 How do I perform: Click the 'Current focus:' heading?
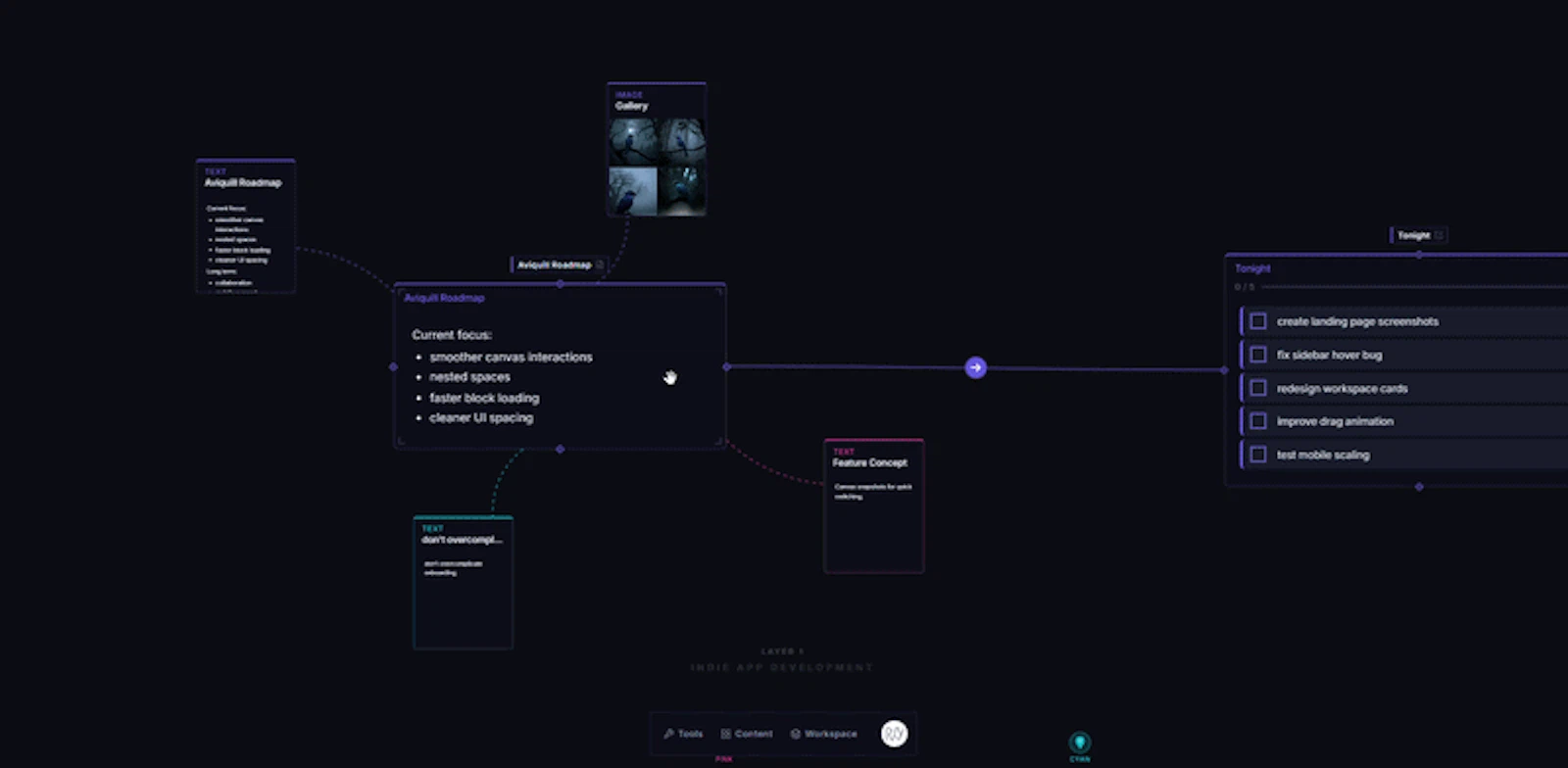pyautogui.click(x=452, y=335)
